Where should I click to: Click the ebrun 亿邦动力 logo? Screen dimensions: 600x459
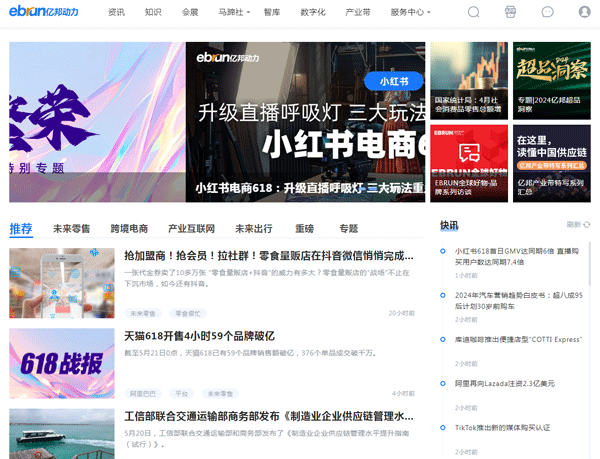coord(44,11)
